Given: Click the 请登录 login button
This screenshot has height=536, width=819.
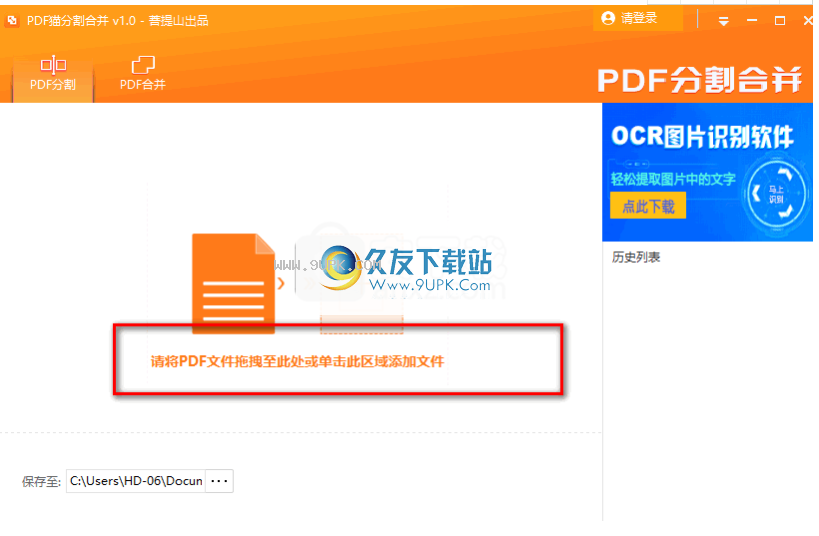Looking at the screenshot, I should click(x=638, y=19).
